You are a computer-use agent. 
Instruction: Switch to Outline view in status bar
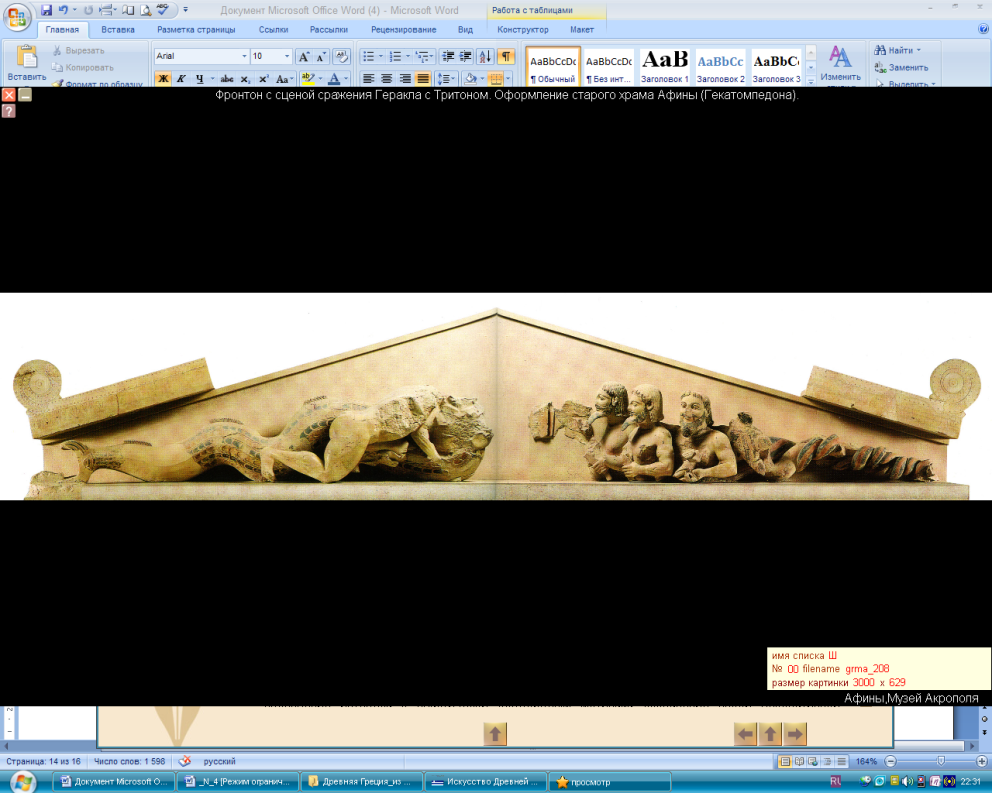click(828, 761)
